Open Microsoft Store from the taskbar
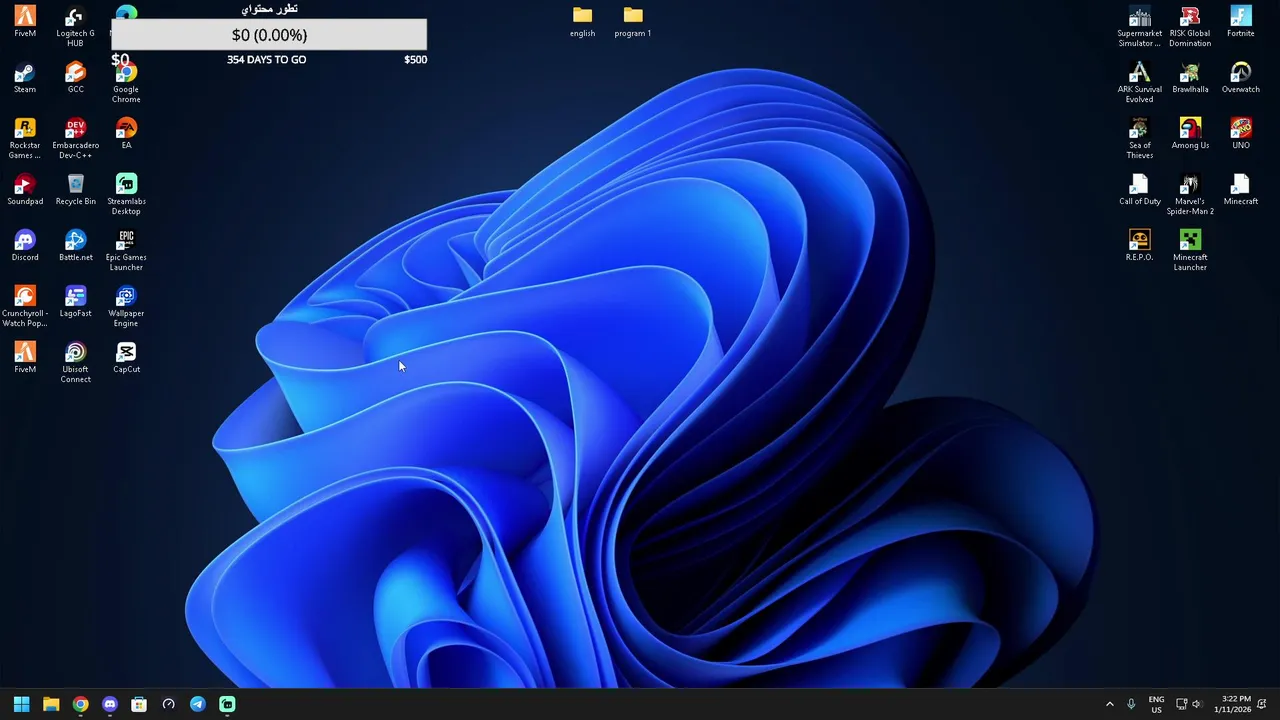The height and width of the screenshot is (720, 1280). (x=139, y=704)
